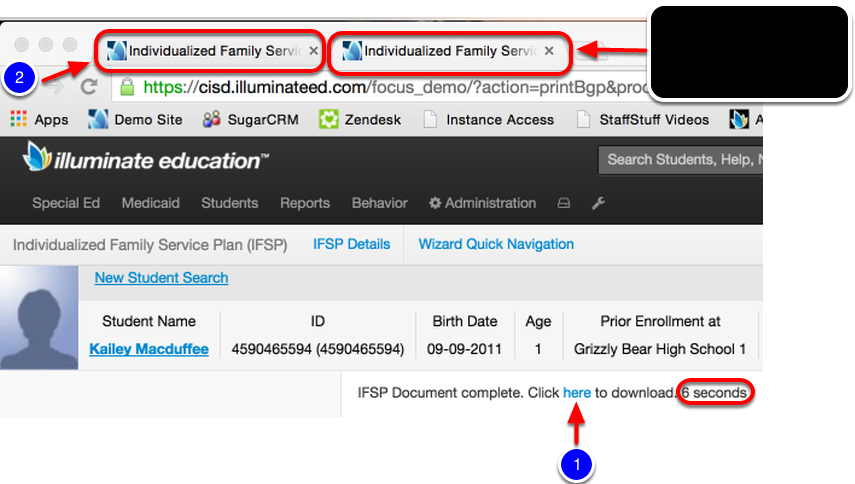Click the printer tray icon in navbar
Screen dimensions: 855x484
pos(564,203)
